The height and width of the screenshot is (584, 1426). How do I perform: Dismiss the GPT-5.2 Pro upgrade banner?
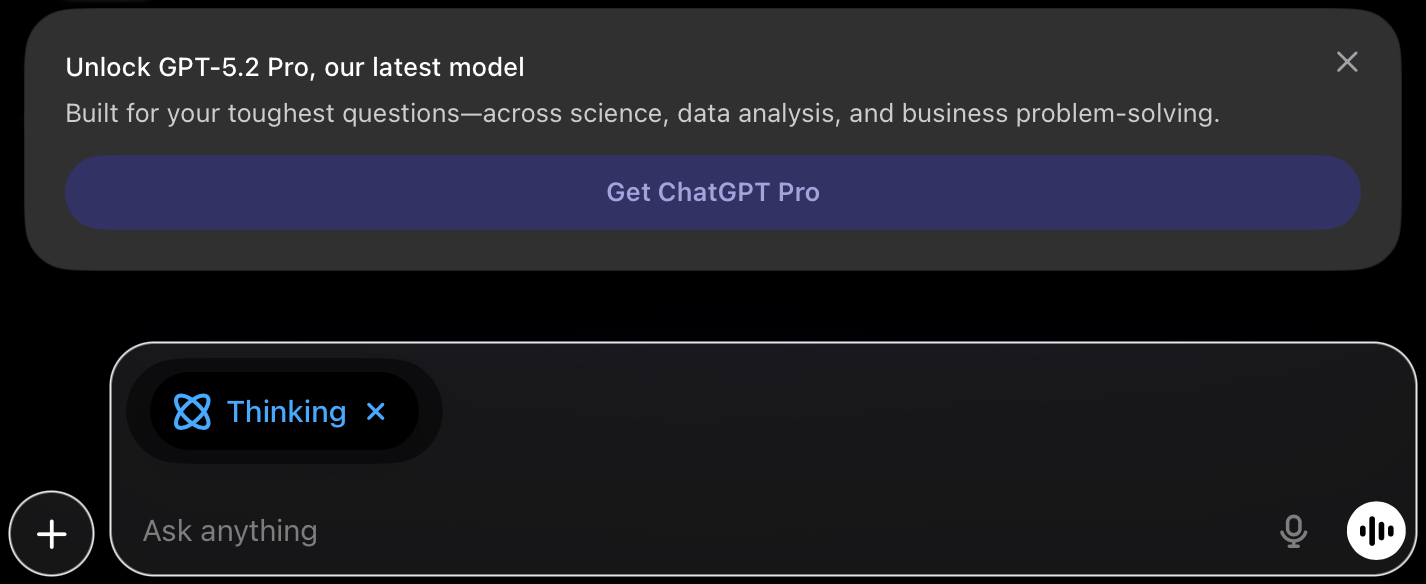1347,62
